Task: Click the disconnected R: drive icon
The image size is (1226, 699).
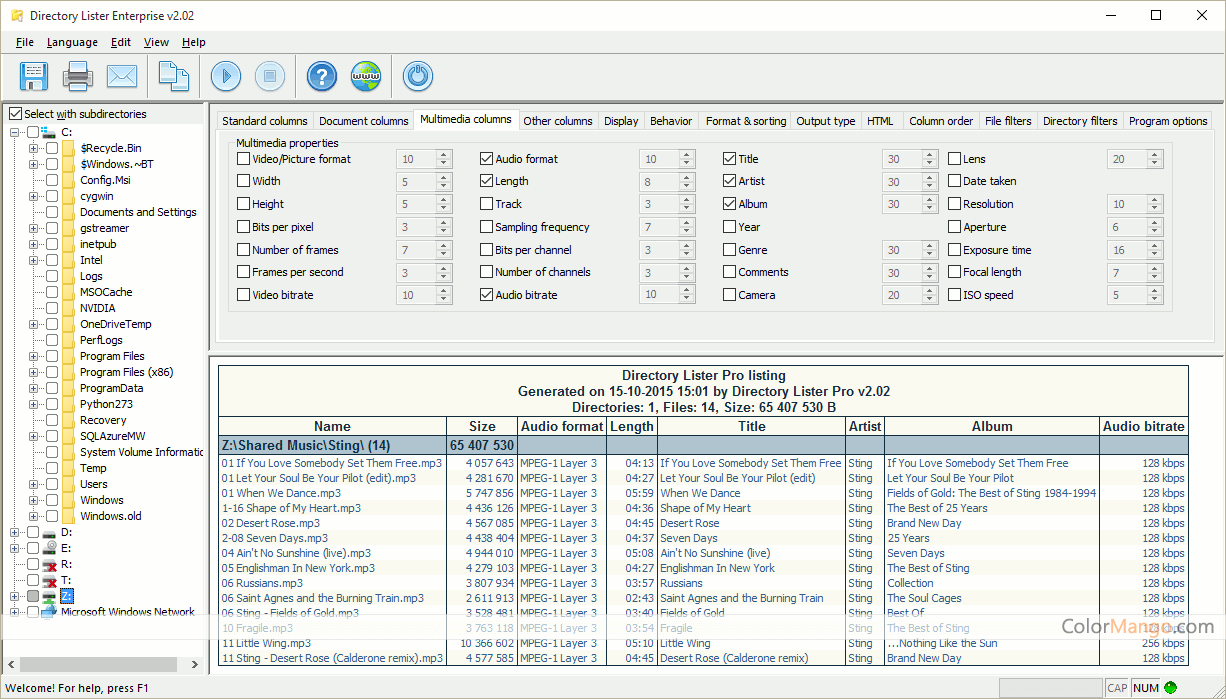Action: pos(51,564)
